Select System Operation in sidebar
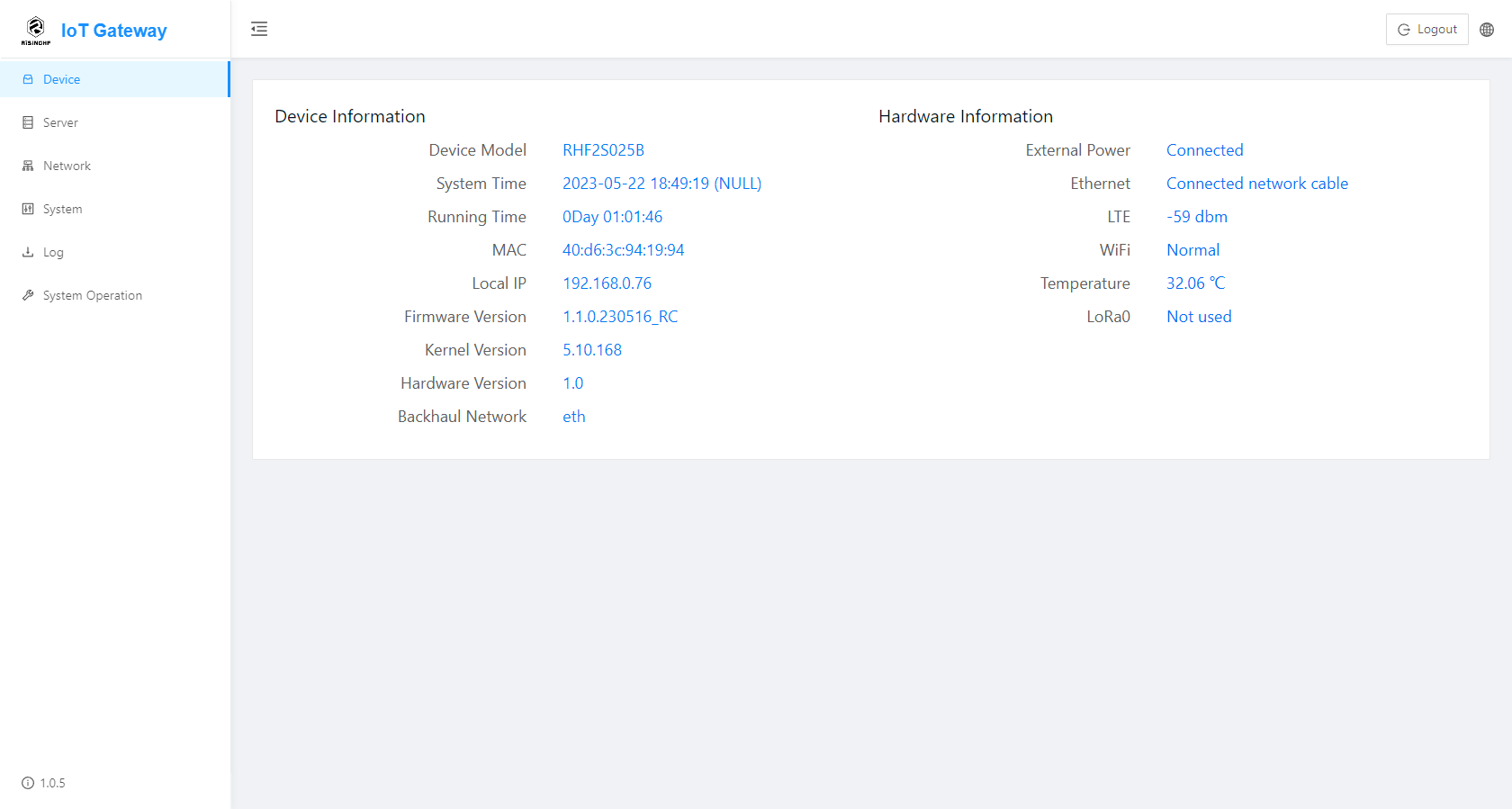The height and width of the screenshot is (809, 1512). [x=92, y=295]
